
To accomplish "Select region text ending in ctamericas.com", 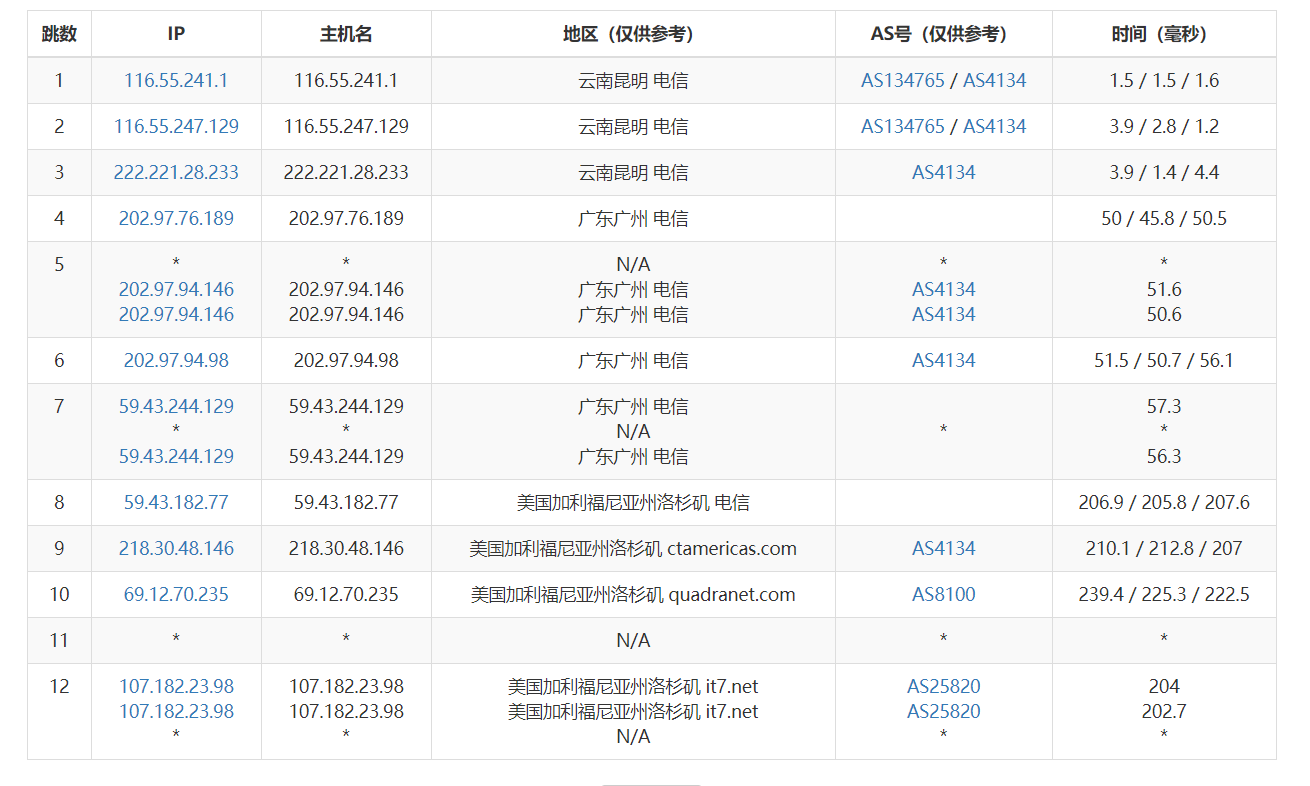I will tap(633, 549).
